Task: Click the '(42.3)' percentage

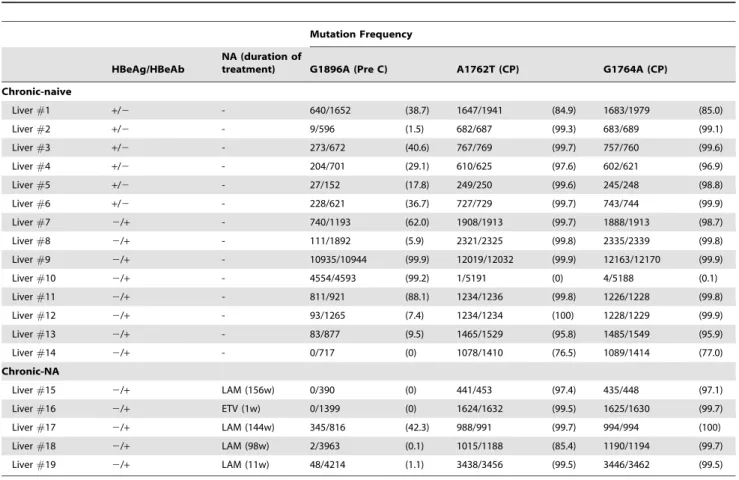Action: coord(417,427)
